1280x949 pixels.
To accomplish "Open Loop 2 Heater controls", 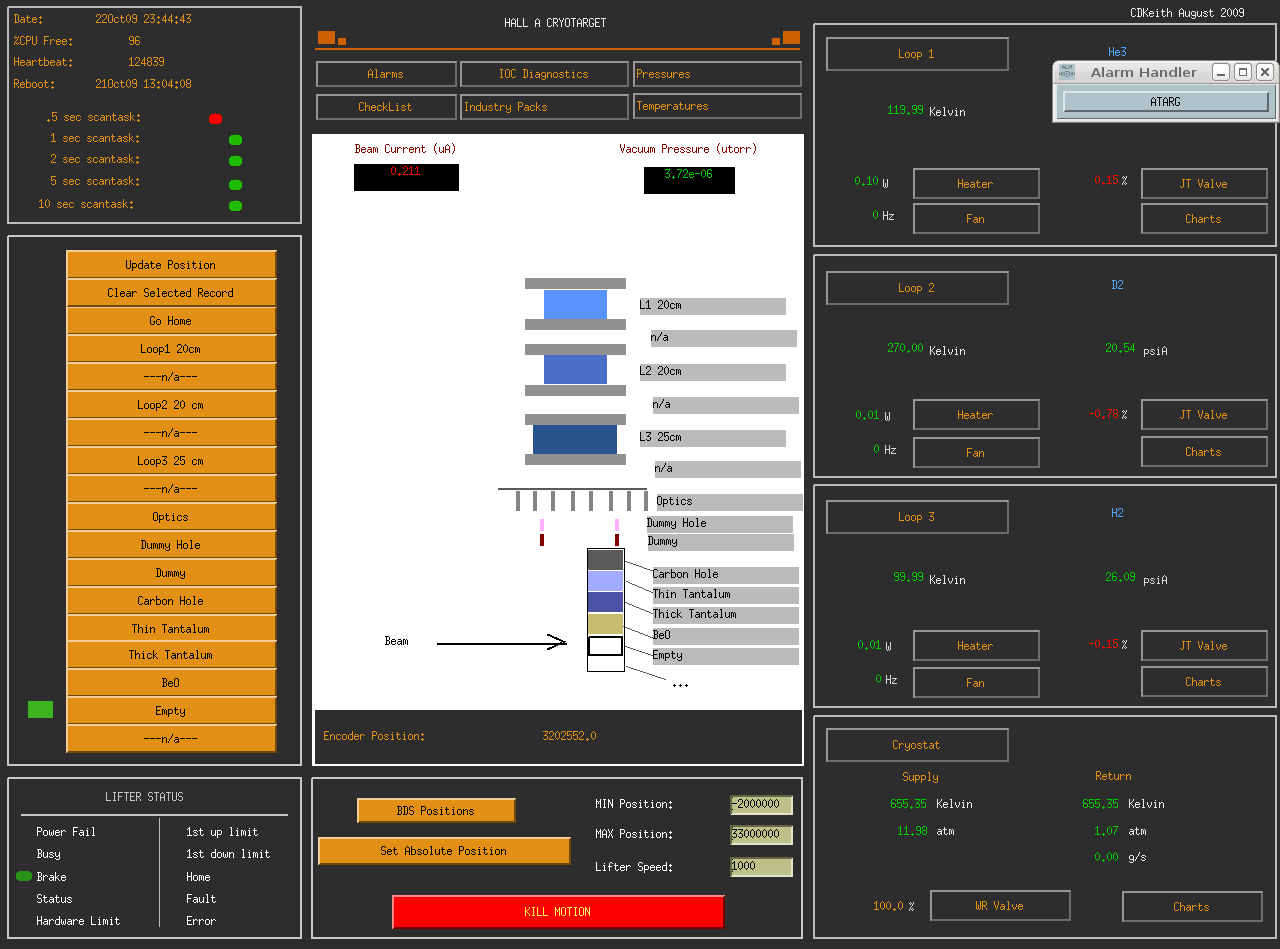I will pyautogui.click(x=976, y=415).
